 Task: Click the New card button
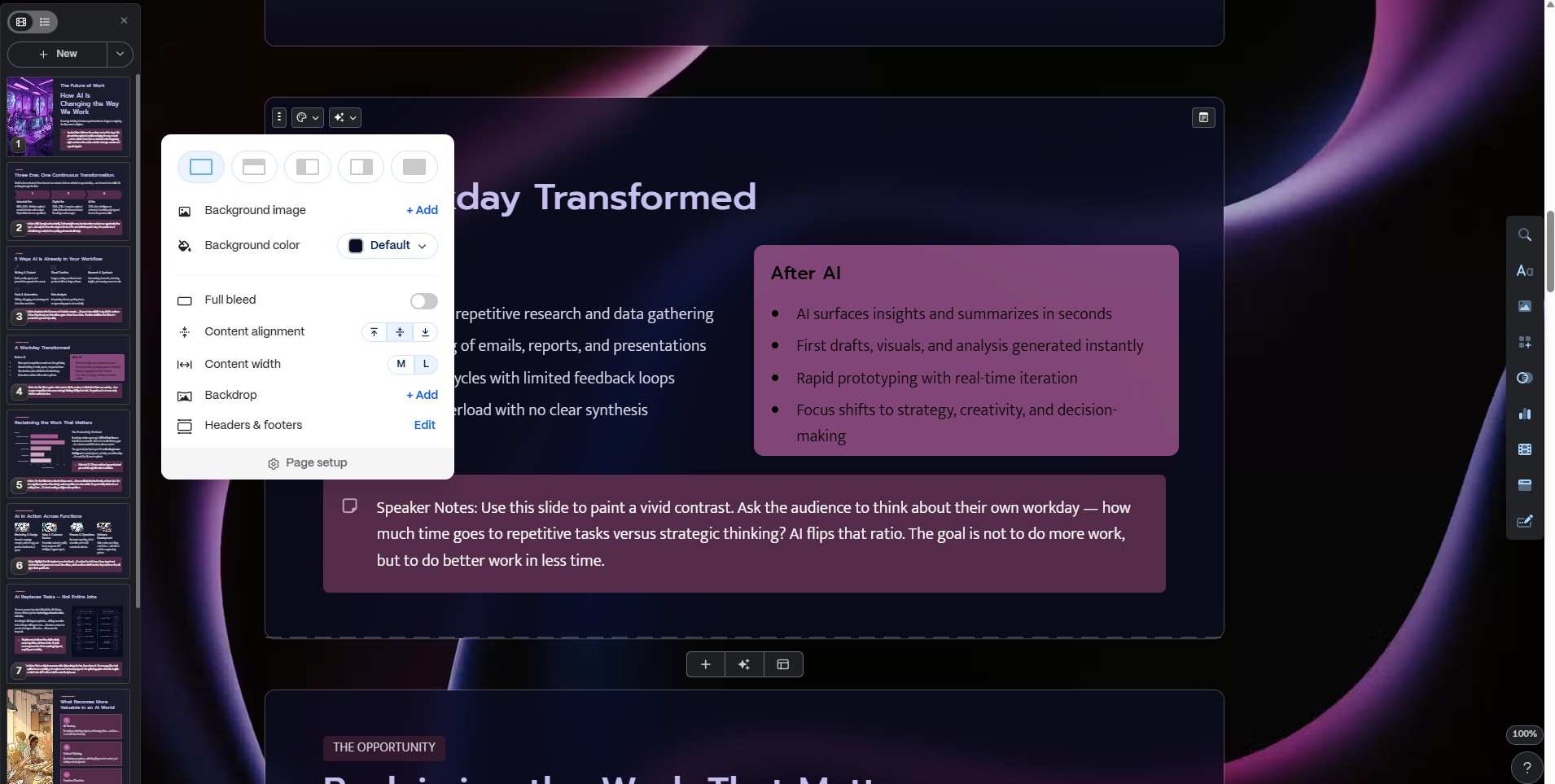[57, 54]
